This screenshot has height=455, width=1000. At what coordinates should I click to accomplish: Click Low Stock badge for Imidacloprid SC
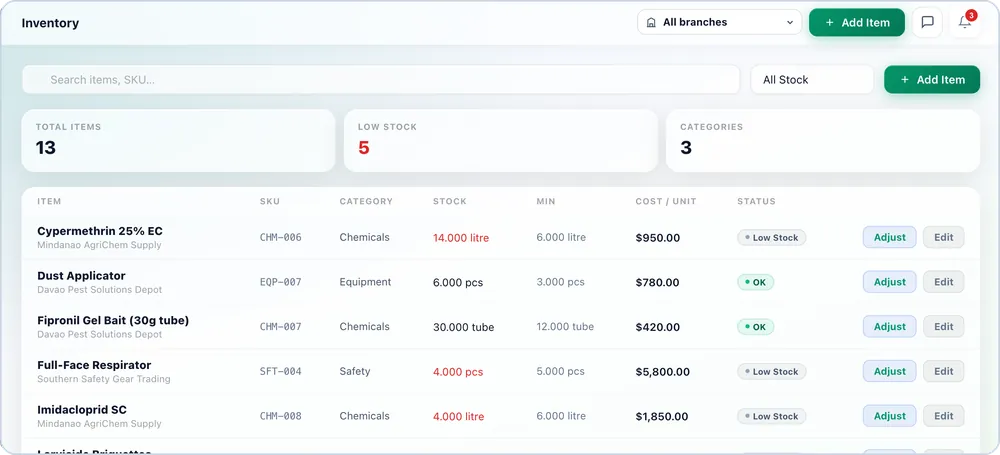click(x=772, y=416)
